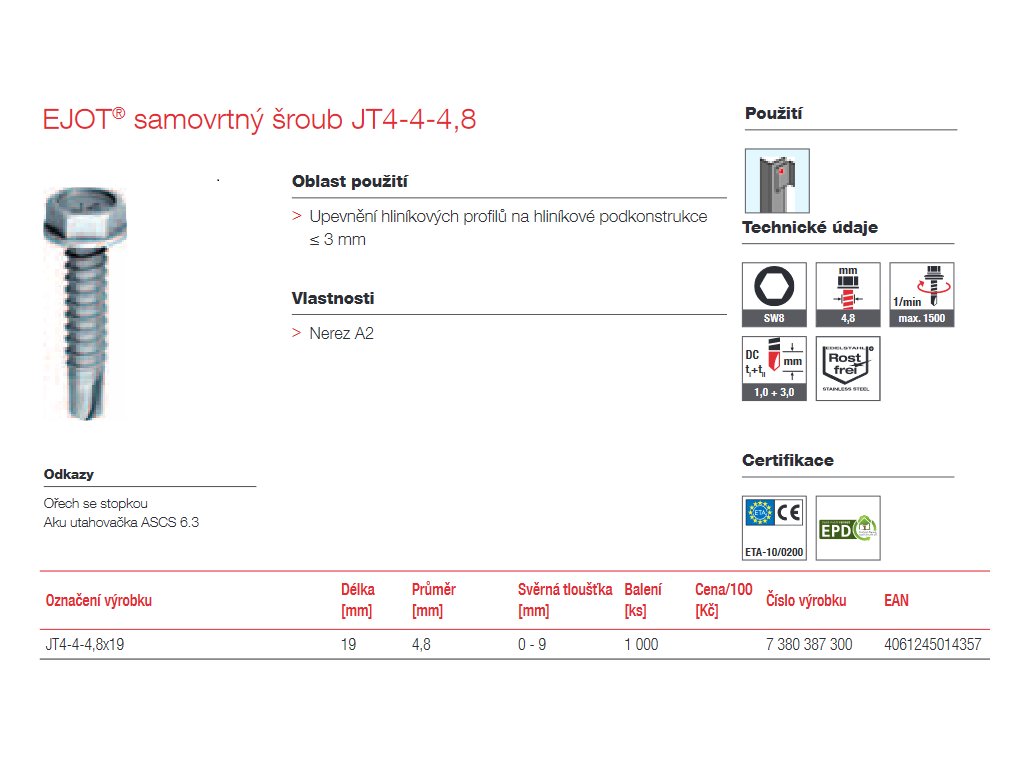The width and height of the screenshot is (1024, 768).
Task: Click the Oblast použití heading
Action: pos(349,182)
